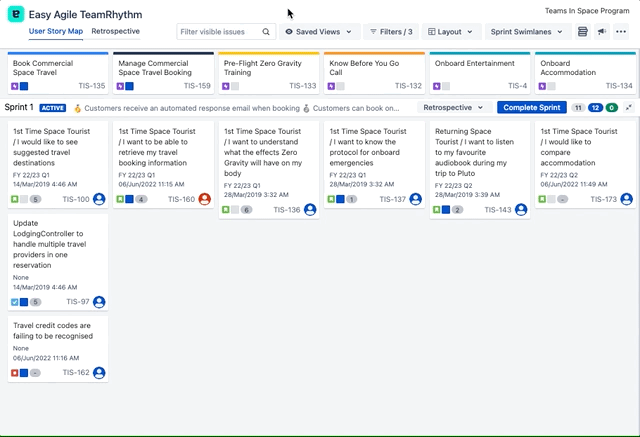The image size is (640, 437).
Task: Click the task type checkbox icon on TIS-97
Action: [x=15, y=301]
